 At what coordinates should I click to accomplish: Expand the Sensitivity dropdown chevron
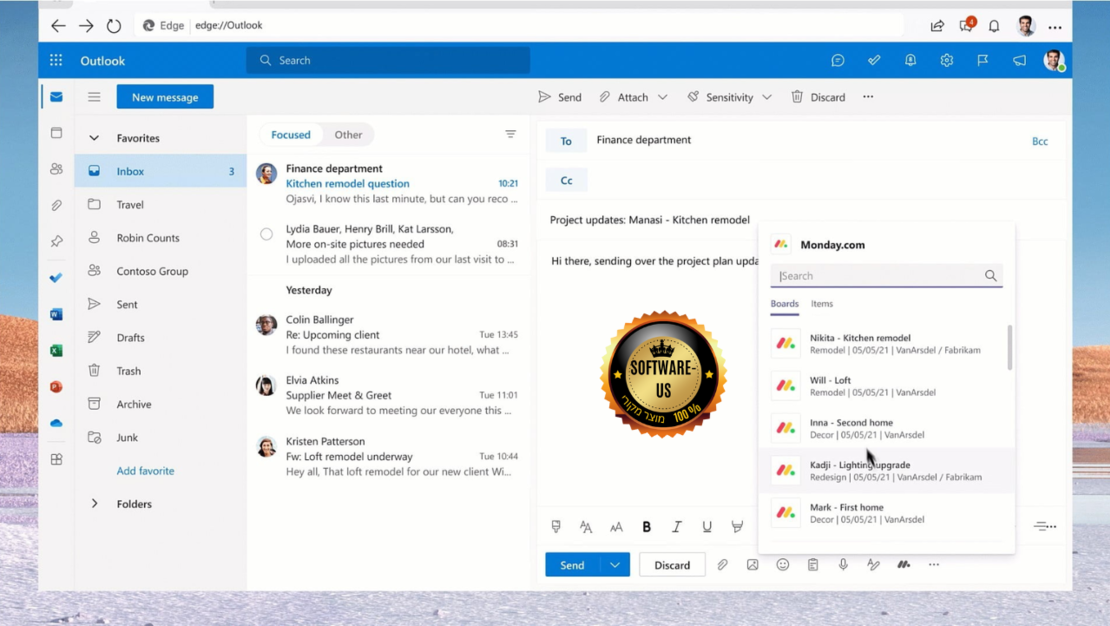[767, 97]
